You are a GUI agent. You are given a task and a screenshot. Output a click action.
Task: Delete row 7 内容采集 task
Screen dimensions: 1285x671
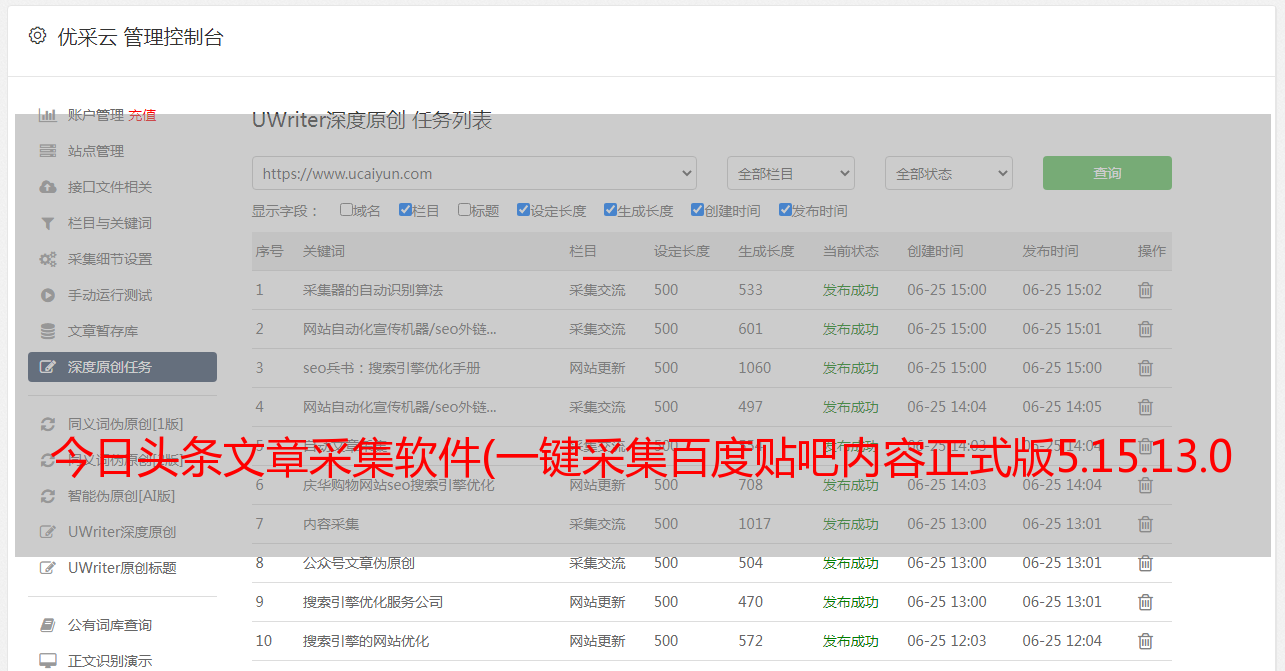click(1146, 524)
